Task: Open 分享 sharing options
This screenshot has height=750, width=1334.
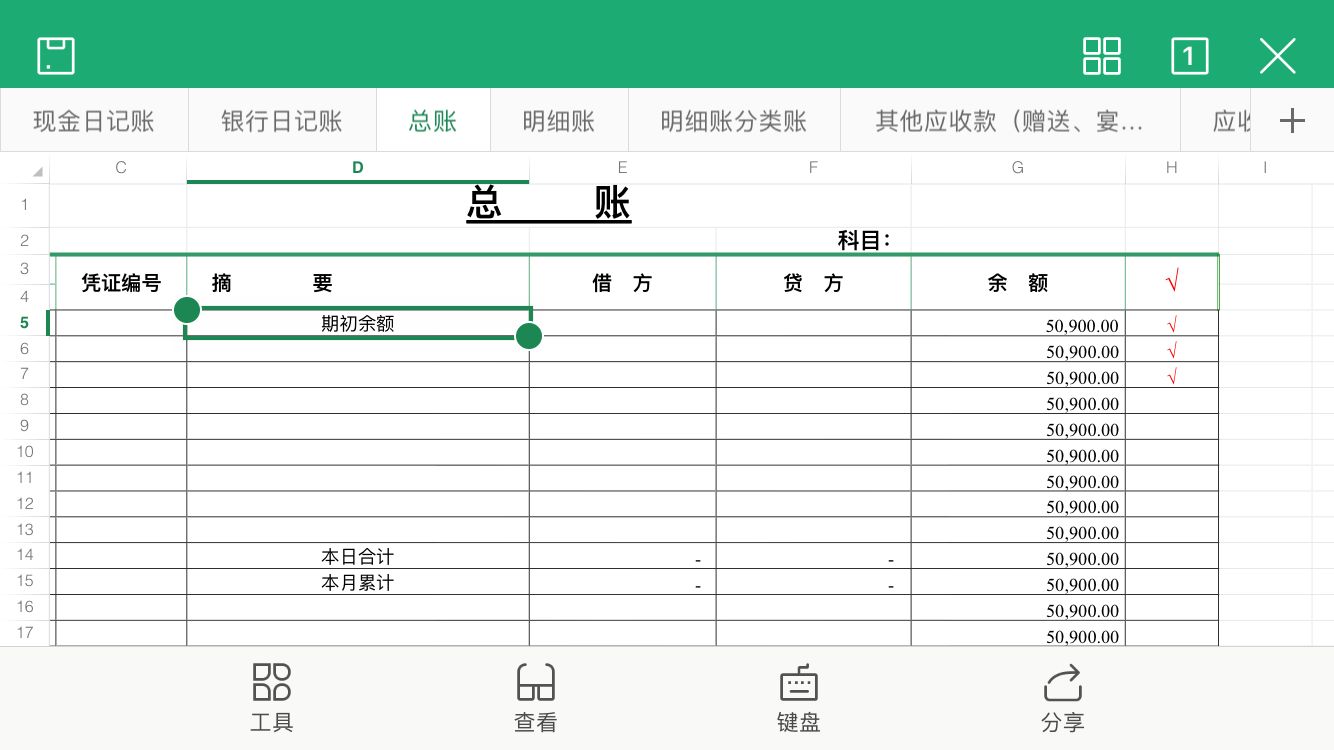Action: (1063, 697)
